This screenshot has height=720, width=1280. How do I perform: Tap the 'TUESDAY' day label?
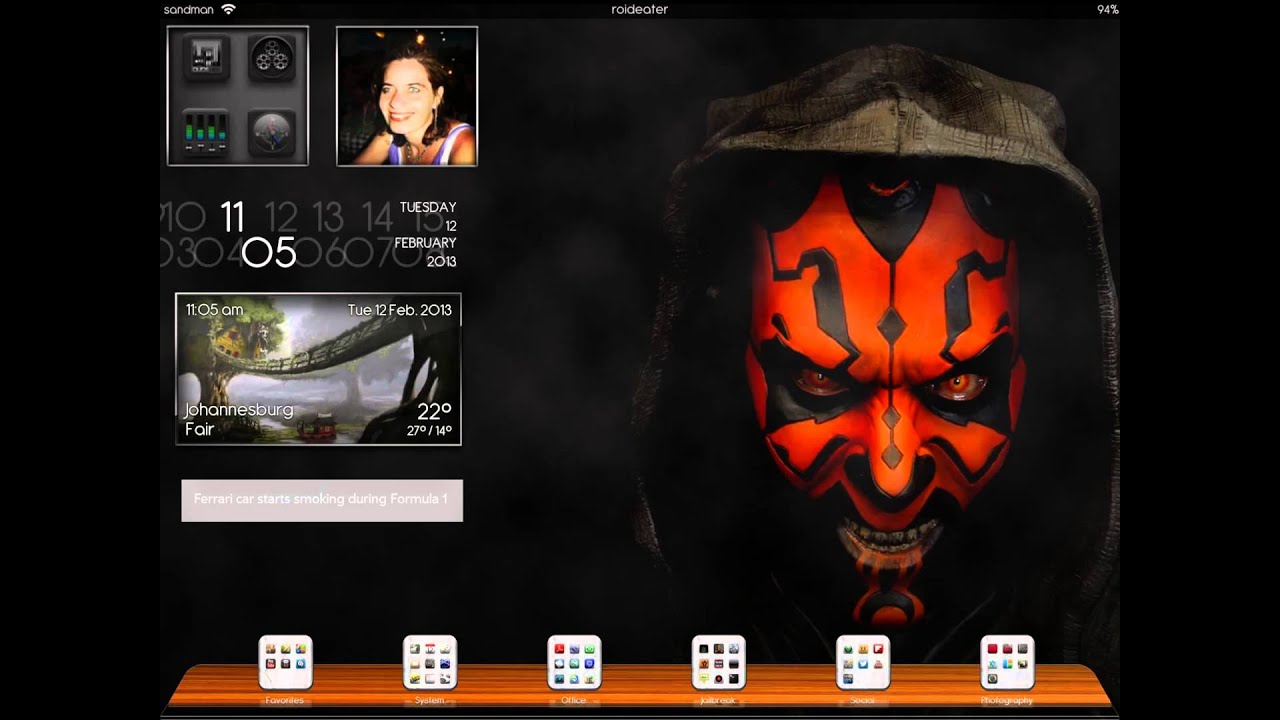tap(428, 207)
